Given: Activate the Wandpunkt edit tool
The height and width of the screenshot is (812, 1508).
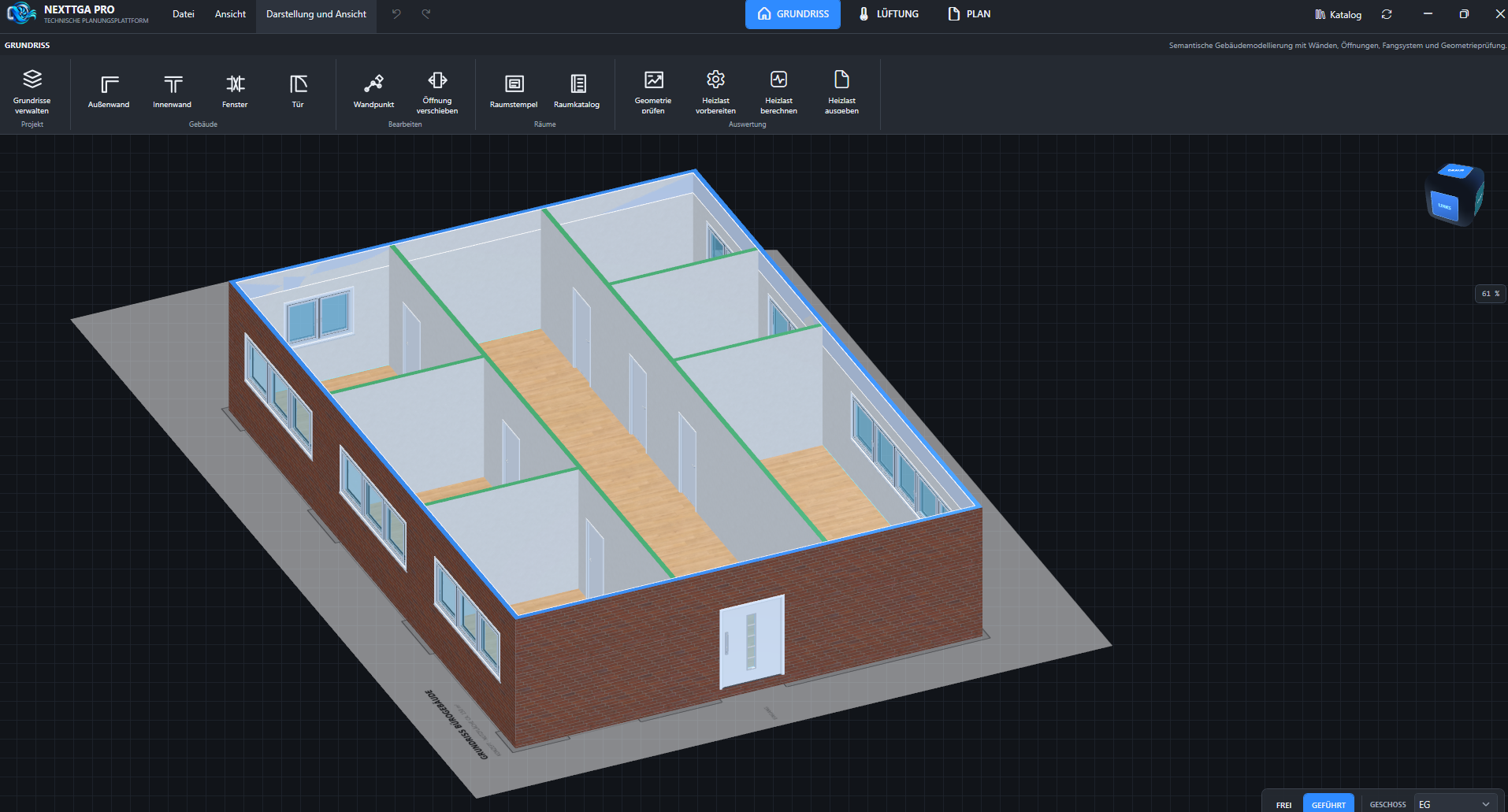Looking at the screenshot, I should point(373,91).
